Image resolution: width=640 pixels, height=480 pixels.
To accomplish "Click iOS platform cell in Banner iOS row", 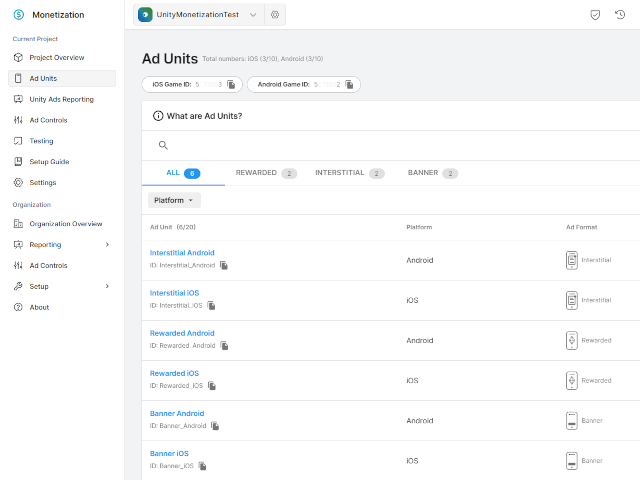I will [412, 460].
